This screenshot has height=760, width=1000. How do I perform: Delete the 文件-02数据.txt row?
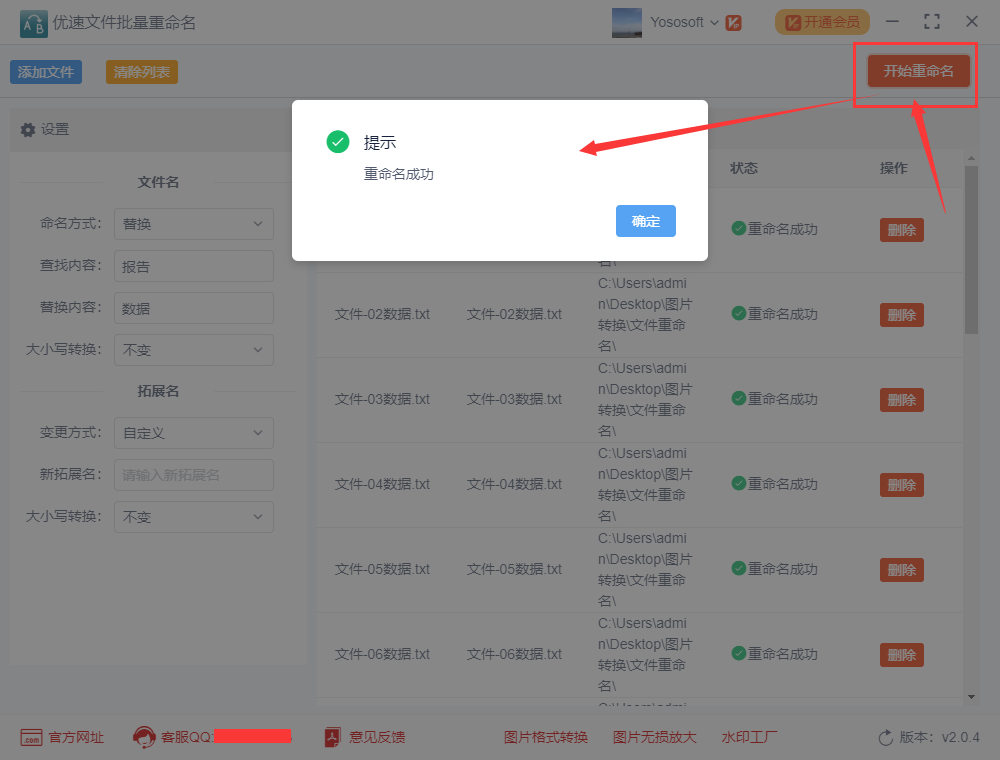(x=902, y=315)
